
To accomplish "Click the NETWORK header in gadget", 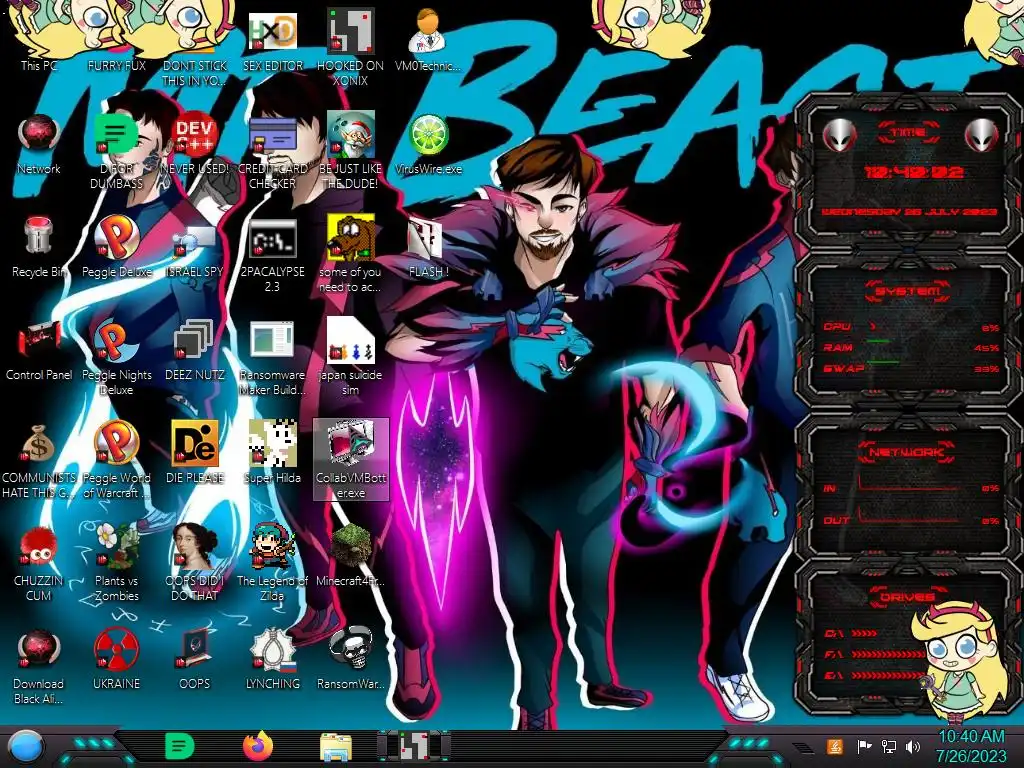I will (908, 452).
